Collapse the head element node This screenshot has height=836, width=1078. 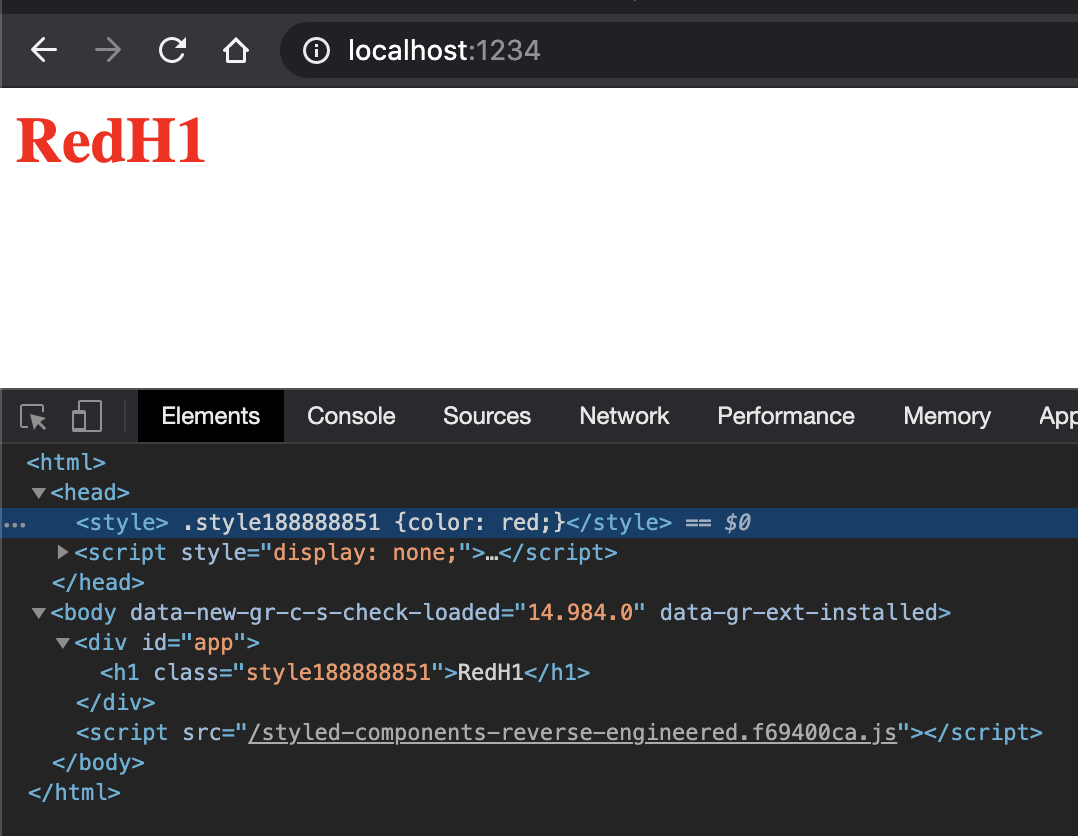click(39, 493)
